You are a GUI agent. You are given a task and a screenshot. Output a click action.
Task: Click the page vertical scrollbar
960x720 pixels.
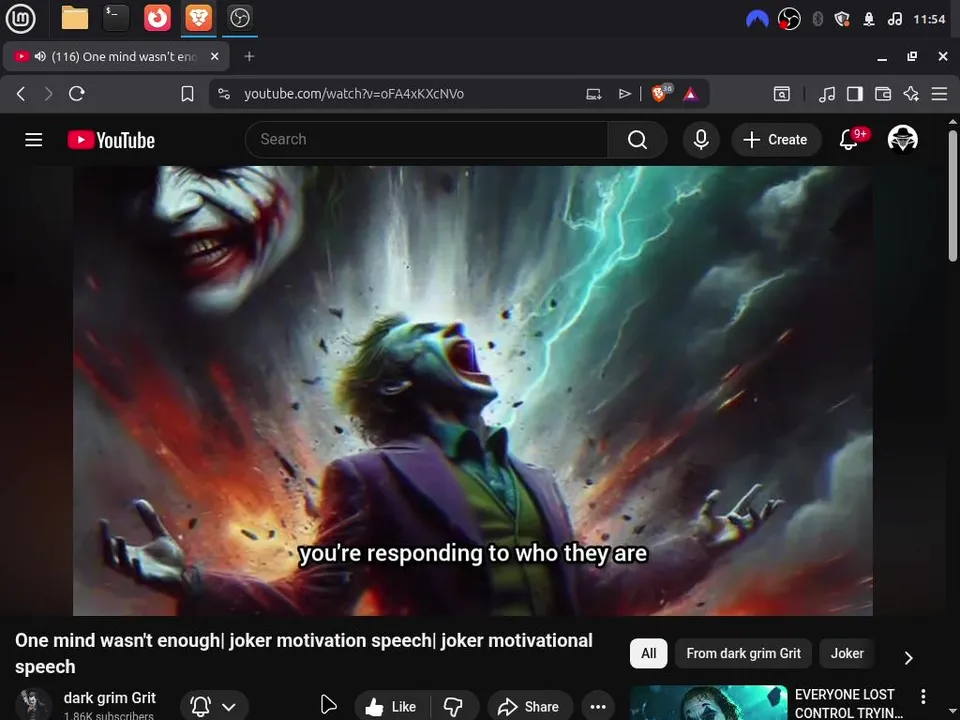[x=953, y=196]
